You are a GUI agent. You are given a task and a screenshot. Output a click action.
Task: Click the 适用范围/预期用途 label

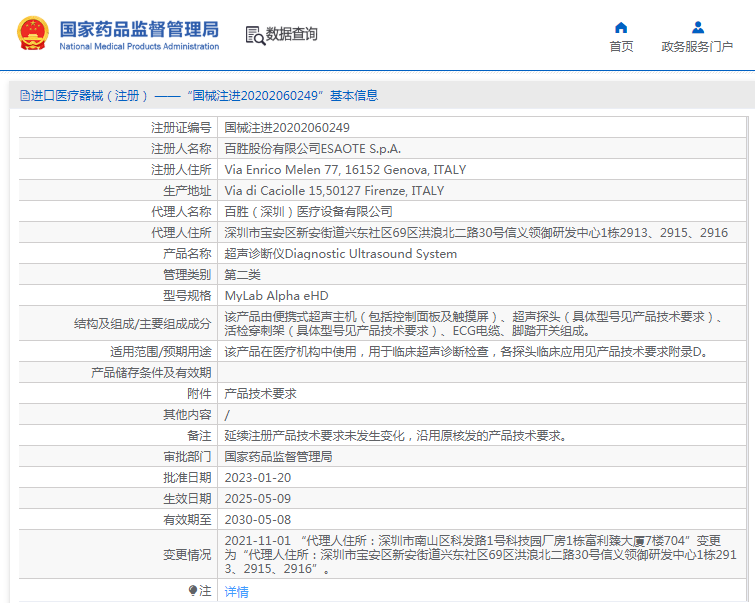tap(161, 352)
